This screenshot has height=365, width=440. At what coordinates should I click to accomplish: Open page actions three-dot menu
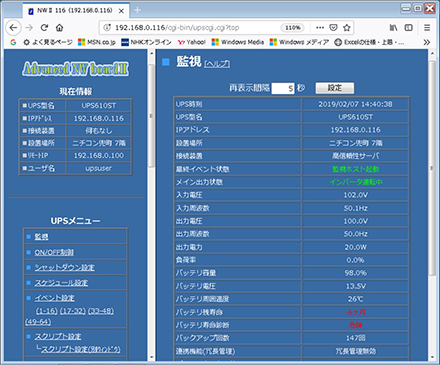[x=320, y=28]
